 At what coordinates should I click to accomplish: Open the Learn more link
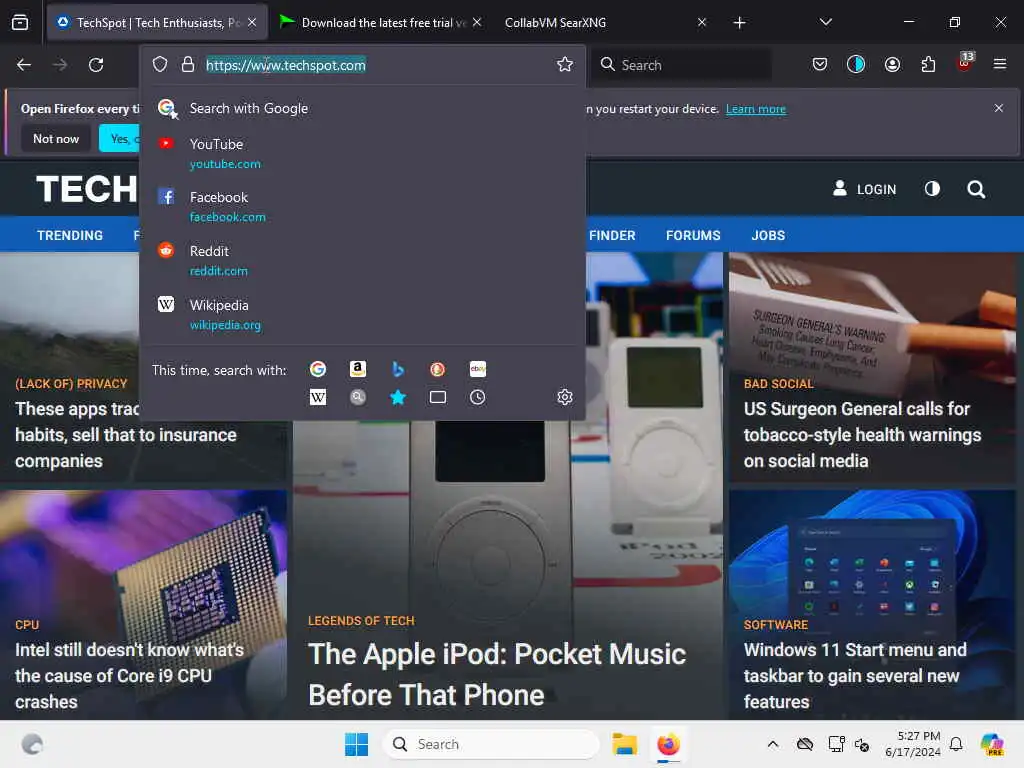tap(756, 109)
